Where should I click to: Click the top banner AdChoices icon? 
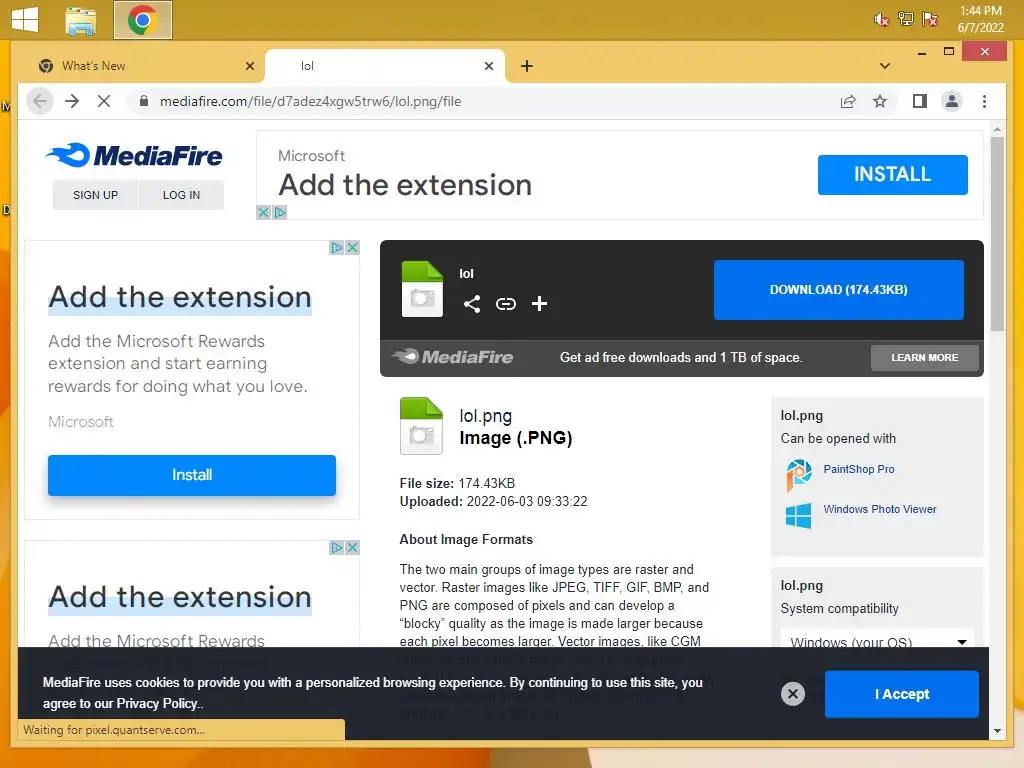click(x=280, y=212)
